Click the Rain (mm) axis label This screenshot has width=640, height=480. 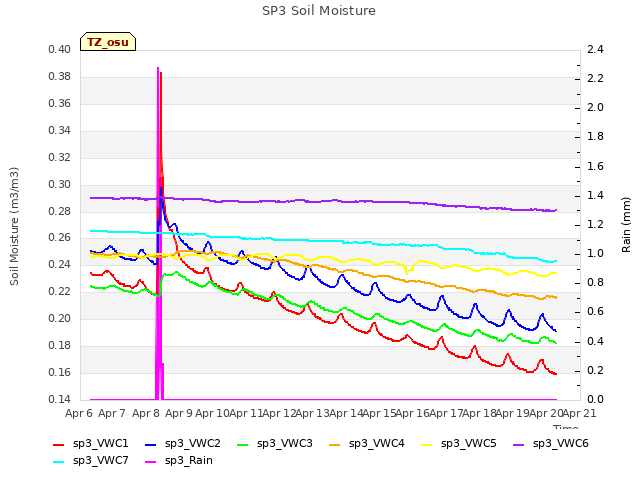pyautogui.click(x=626, y=225)
